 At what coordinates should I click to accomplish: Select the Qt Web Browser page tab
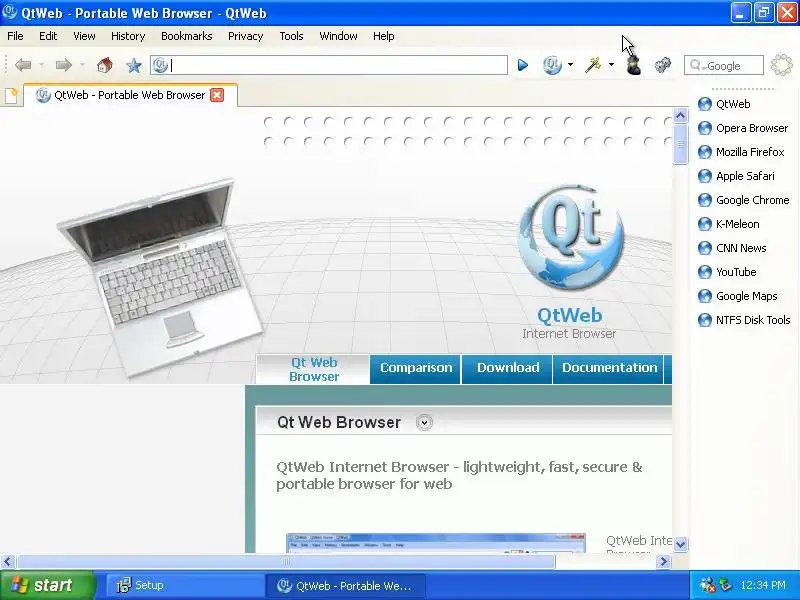click(x=314, y=369)
